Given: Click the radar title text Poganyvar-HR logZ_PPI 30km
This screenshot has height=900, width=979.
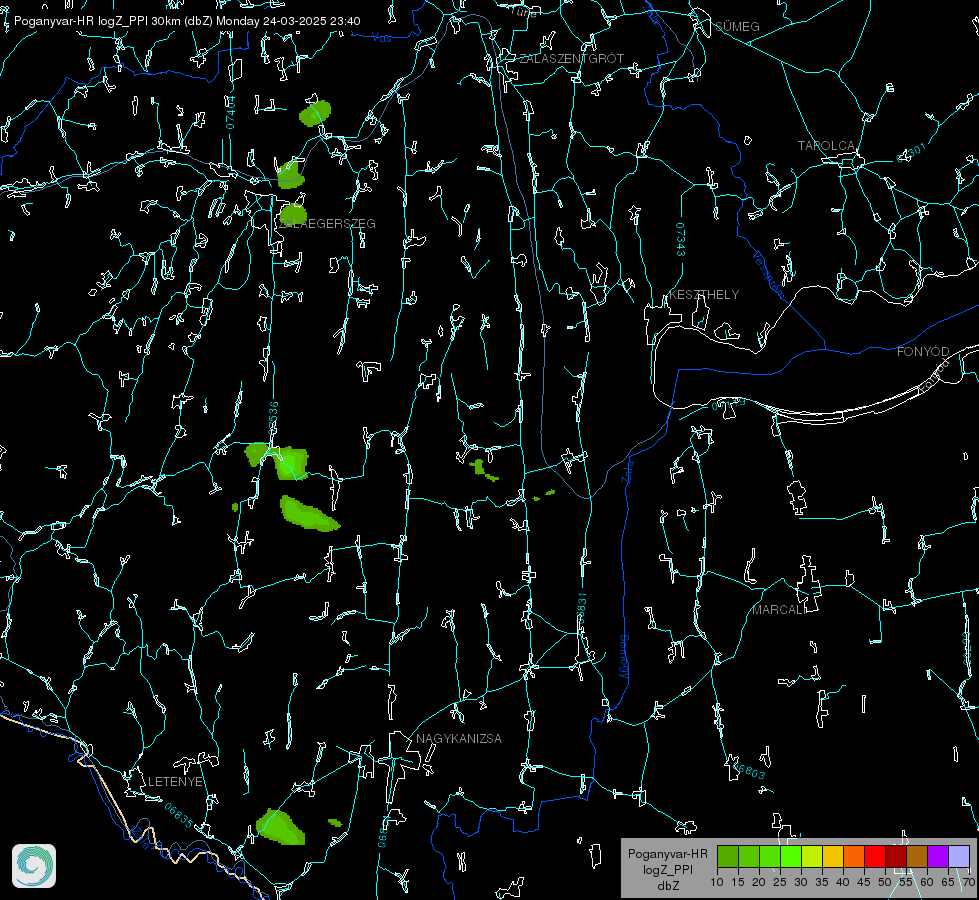Looking at the screenshot, I should 97,21.
